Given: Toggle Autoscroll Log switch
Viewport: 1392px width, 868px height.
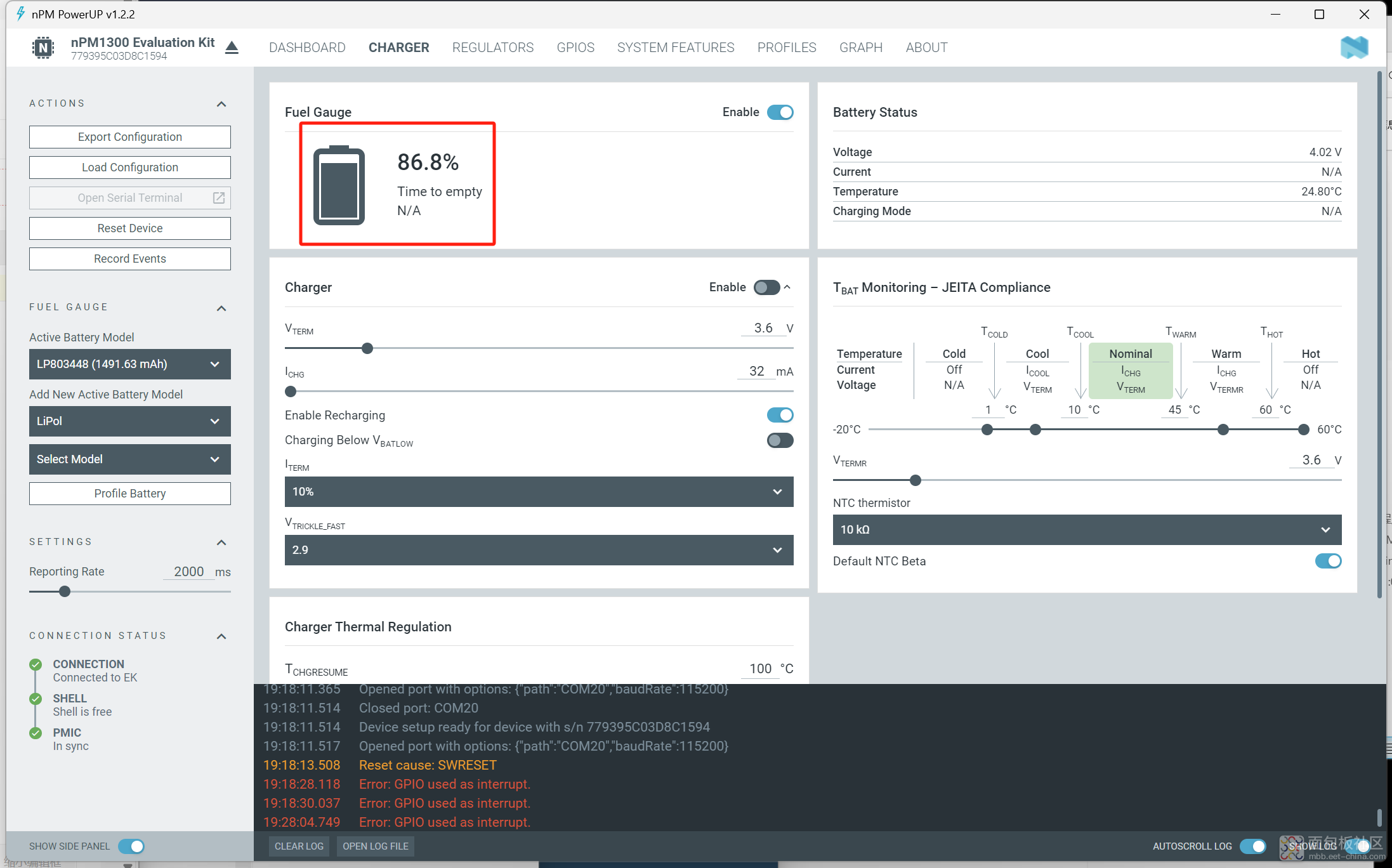Looking at the screenshot, I should (x=1253, y=846).
